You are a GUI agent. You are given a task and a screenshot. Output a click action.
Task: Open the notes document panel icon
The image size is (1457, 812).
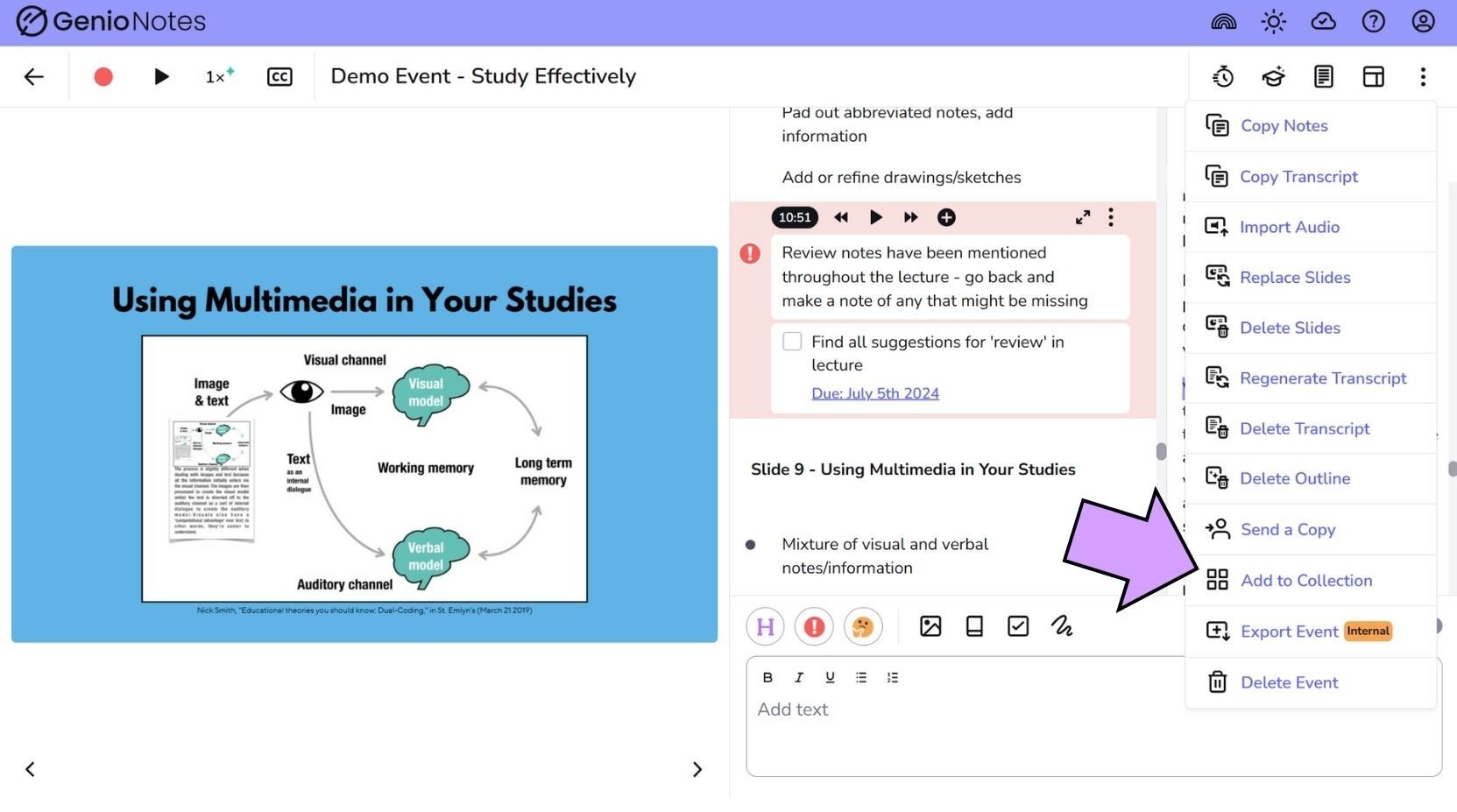[x=1323, y=76]
